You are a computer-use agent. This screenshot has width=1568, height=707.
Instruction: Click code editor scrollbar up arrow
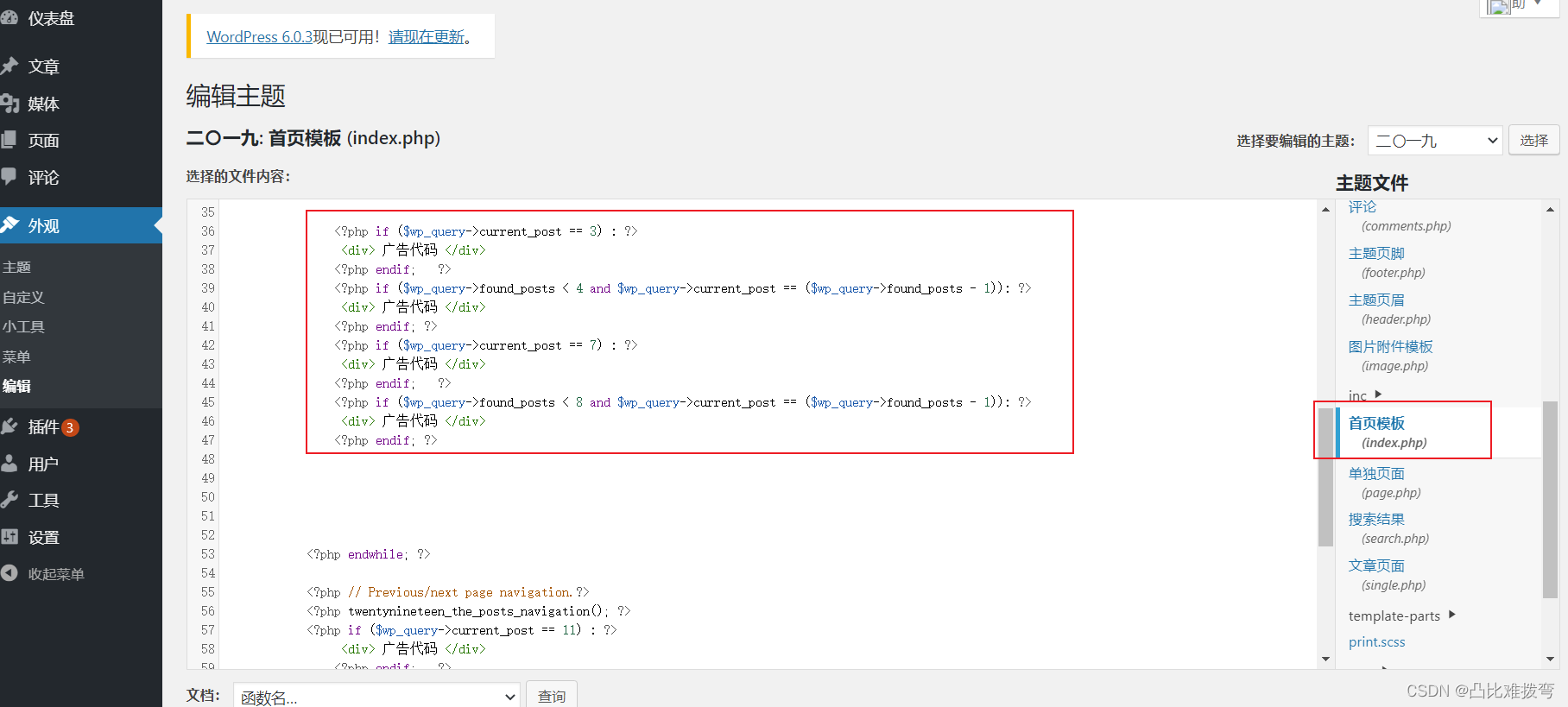[x=1325, y=209]
